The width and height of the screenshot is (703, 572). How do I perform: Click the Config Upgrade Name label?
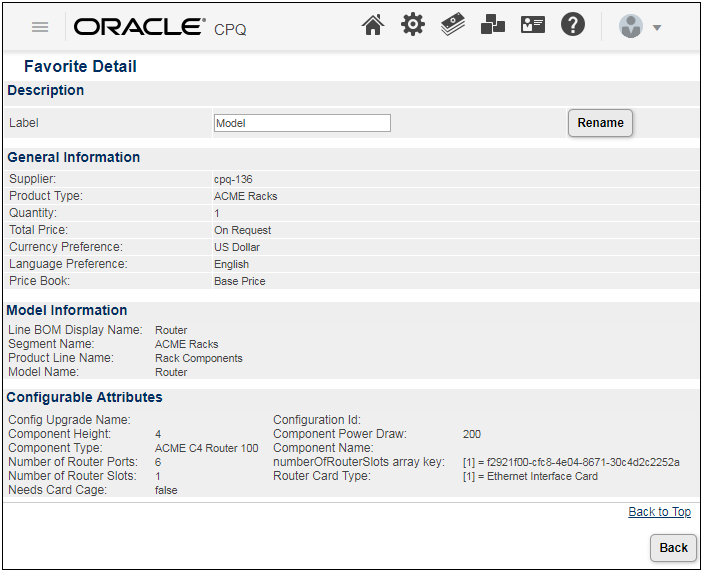[69, 420]
